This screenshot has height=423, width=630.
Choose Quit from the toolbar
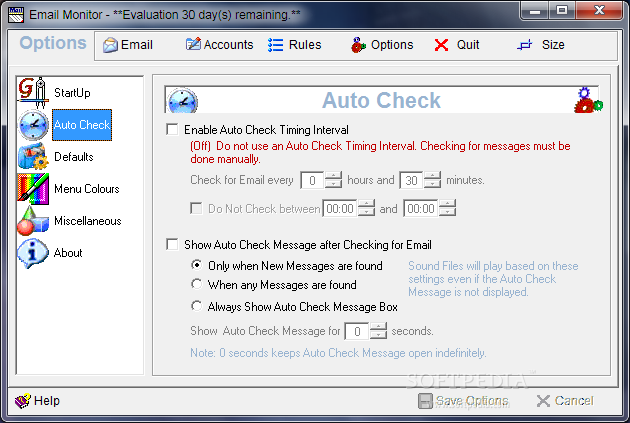tap(457, 45)
